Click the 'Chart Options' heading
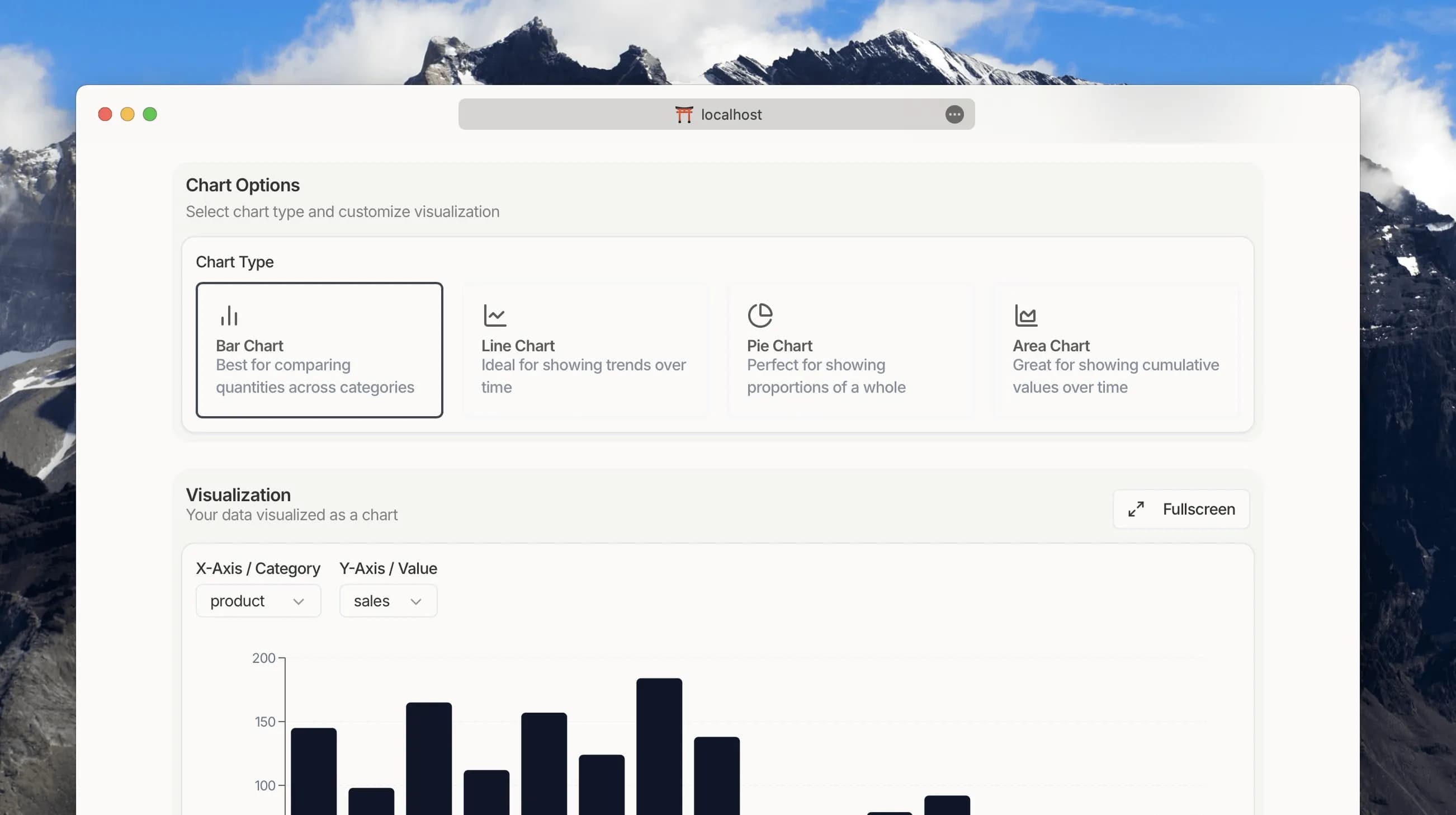The height and width of the screenshot is (815, 1456). click(x=243, y=185)
